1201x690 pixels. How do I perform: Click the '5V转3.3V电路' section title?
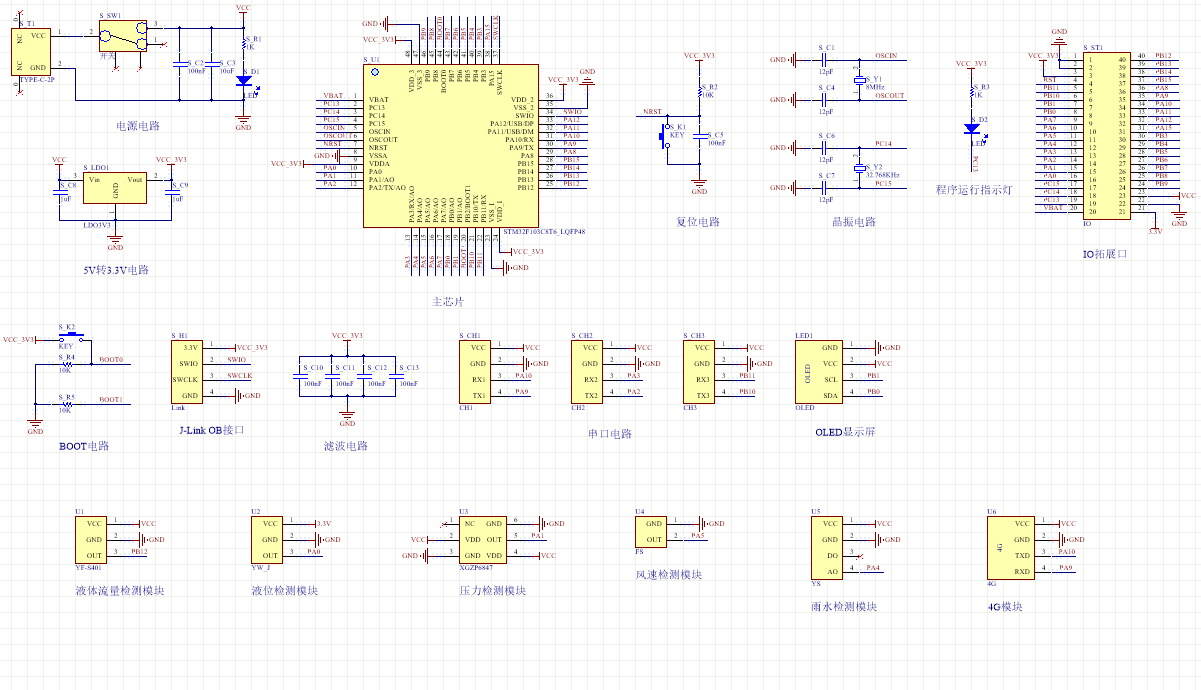click(x=116, y=270)
